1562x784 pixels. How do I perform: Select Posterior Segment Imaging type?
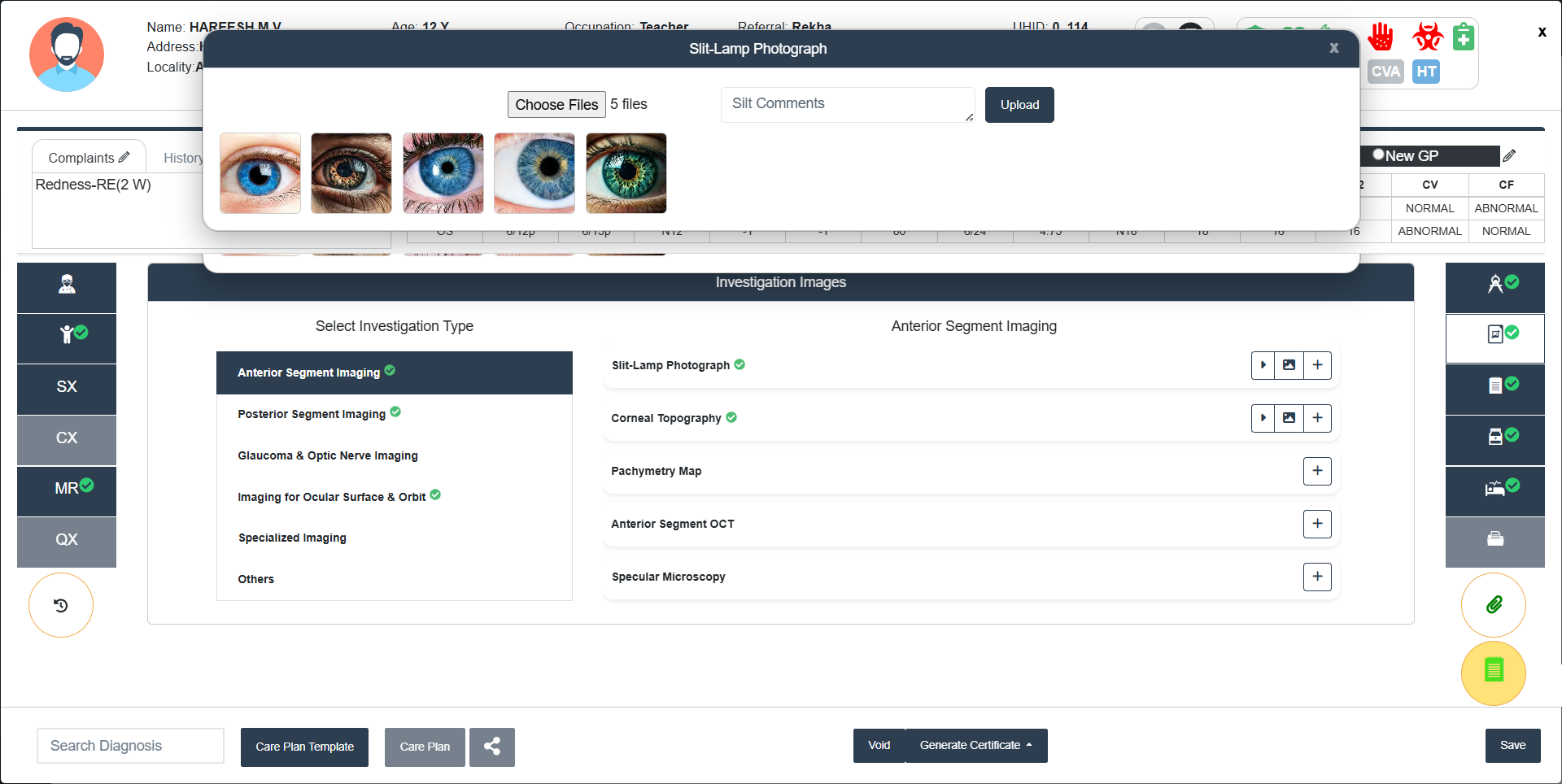pos(312,414)
